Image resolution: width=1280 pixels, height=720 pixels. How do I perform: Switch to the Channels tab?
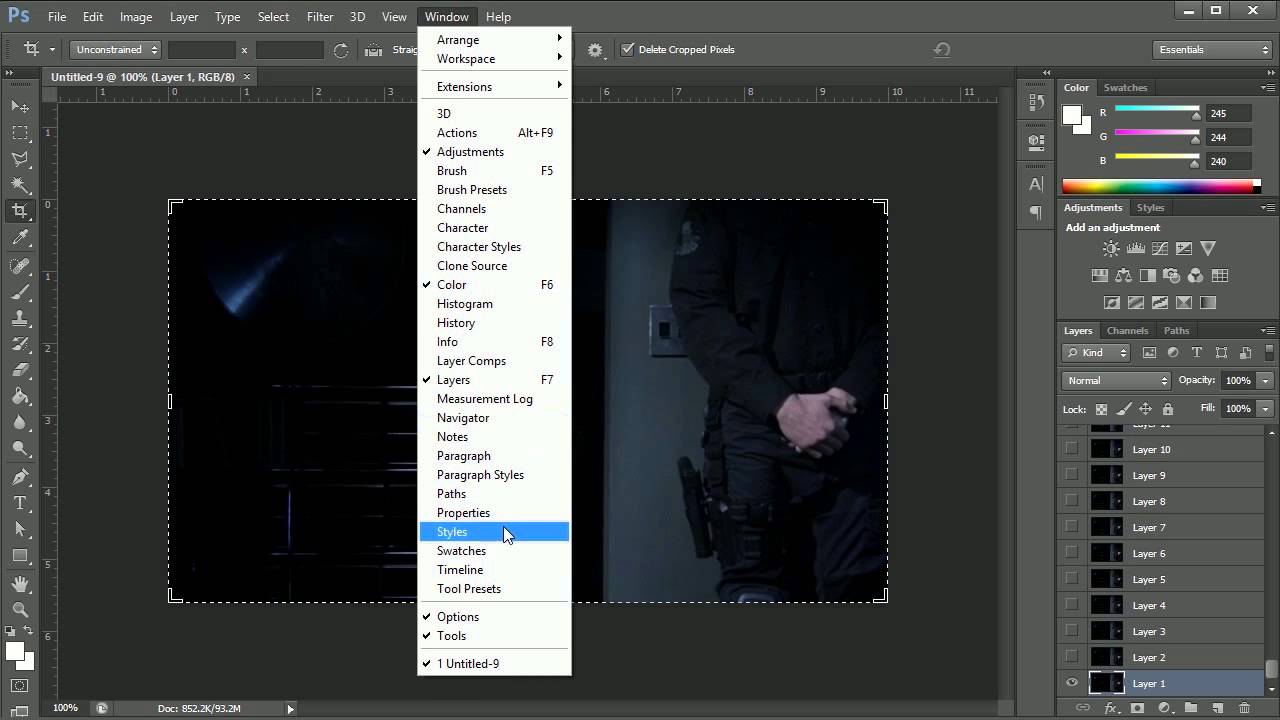click(1127, 331)
